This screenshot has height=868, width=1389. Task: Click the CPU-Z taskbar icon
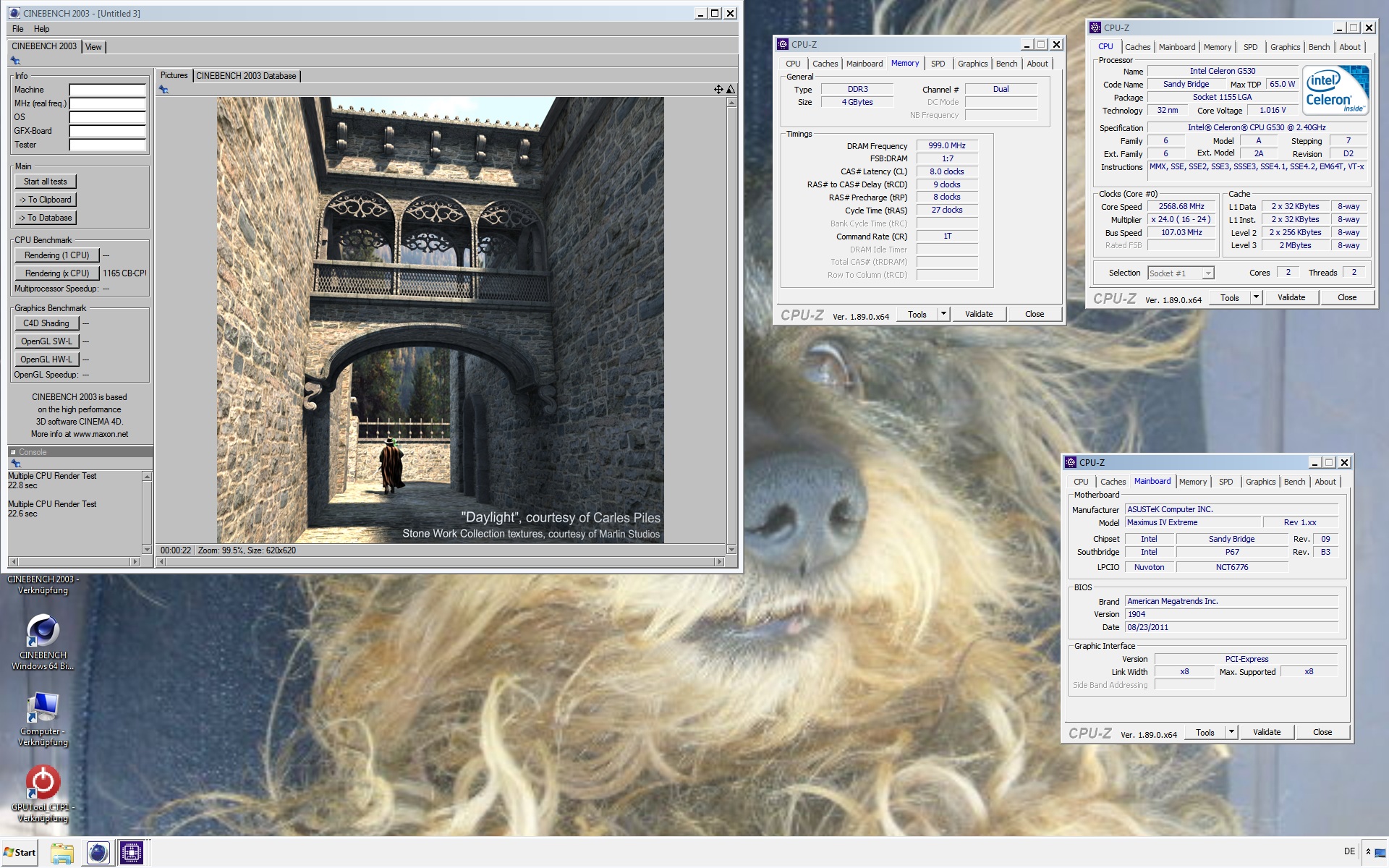pyautogui.click(x=131, y=854)
